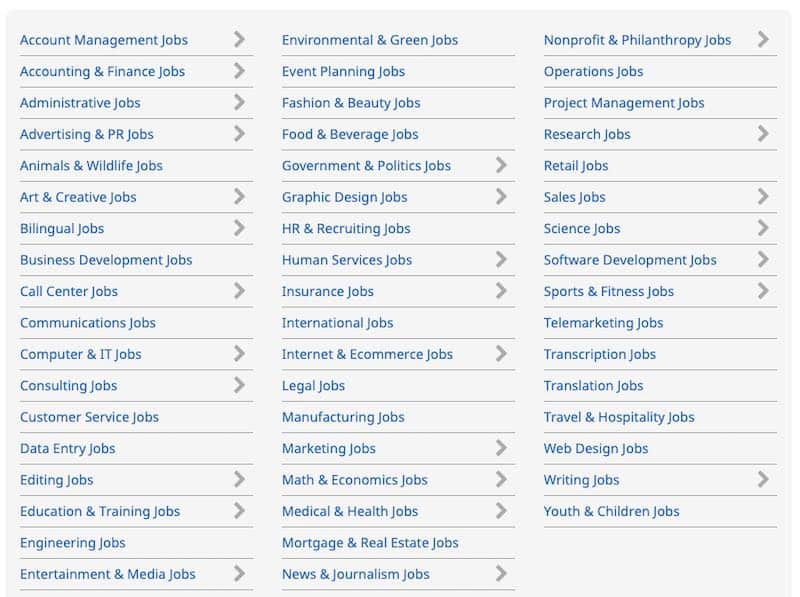Open the Customer Service Jobs page
Image resolution: width=800 pixels, height=597 pixels.
point(90,417)
